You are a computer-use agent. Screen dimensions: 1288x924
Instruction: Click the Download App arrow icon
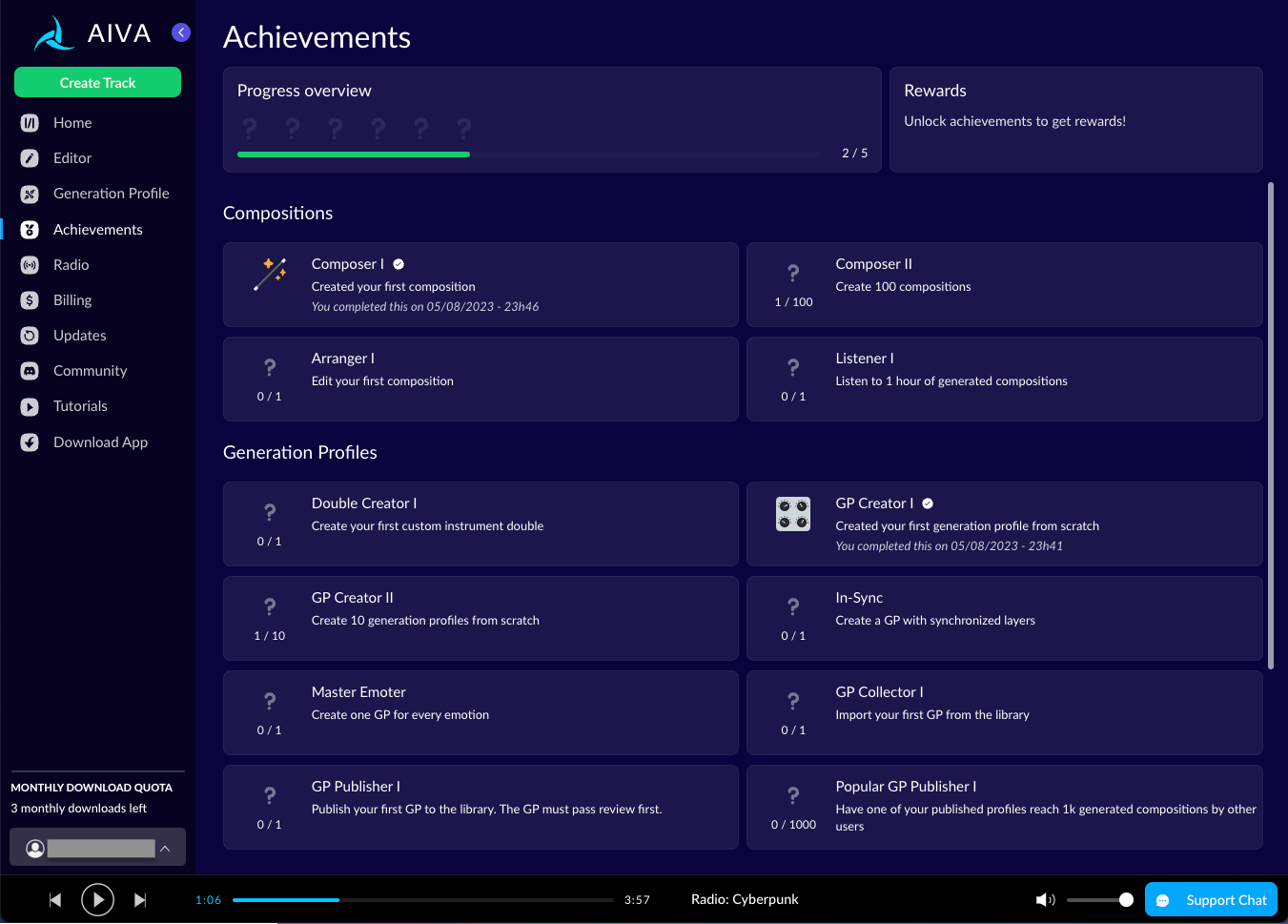click(x=30, y=442)
